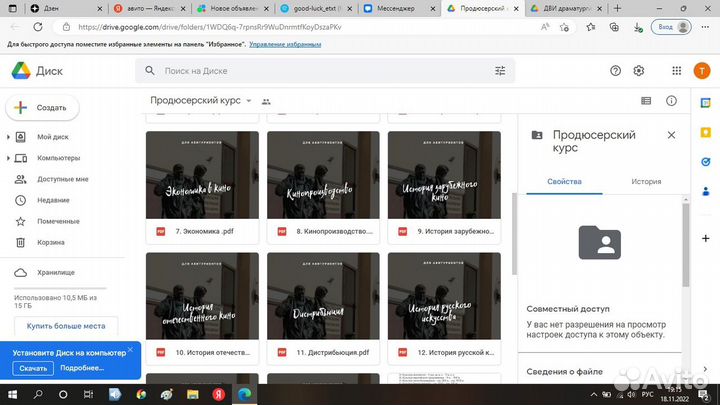Viewport: 720px width, 405px height.
Task: Open Google Calendar side panel icon
Action: (706, 103)
